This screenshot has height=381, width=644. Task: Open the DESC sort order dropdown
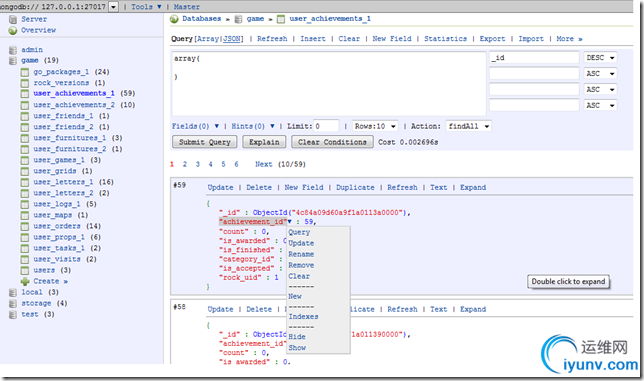tap(600, 58)
